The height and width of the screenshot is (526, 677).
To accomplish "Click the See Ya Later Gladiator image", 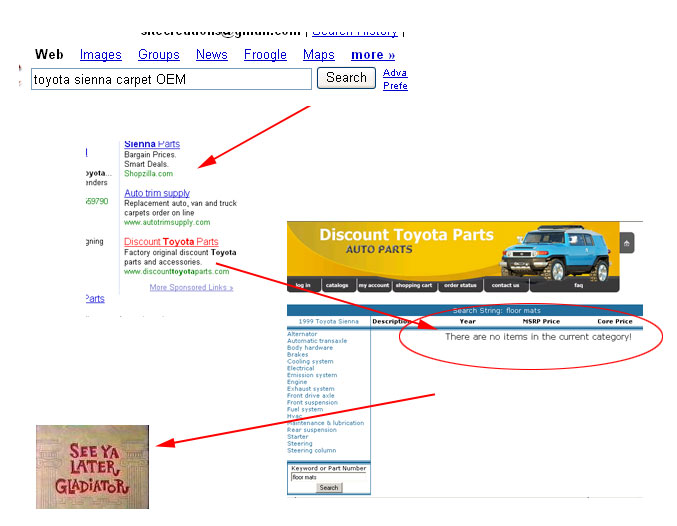I will coord(92,467).
